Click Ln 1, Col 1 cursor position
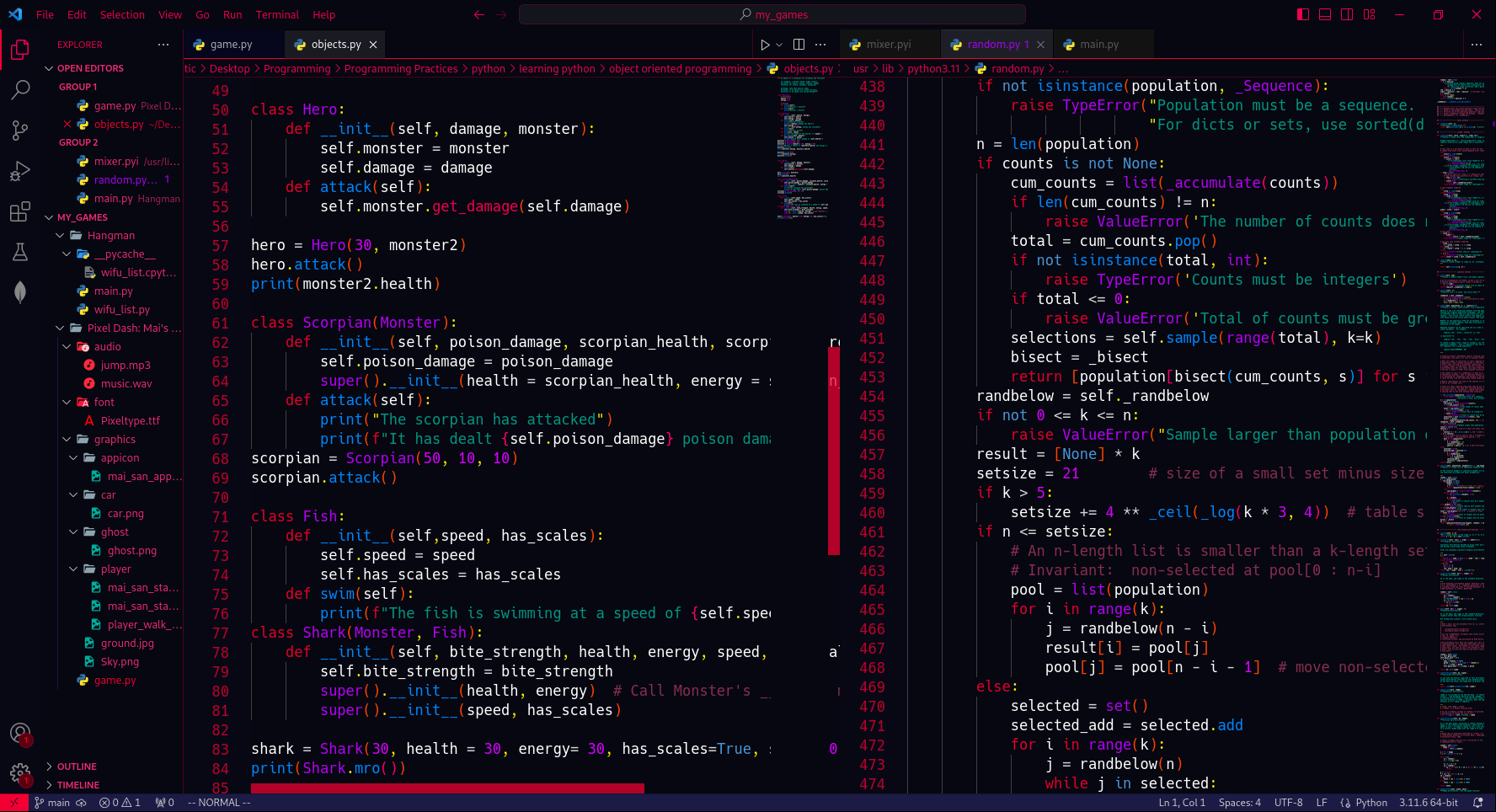Image resolution: width=1496 pixels, height=812 pixels. point(1182,803)
